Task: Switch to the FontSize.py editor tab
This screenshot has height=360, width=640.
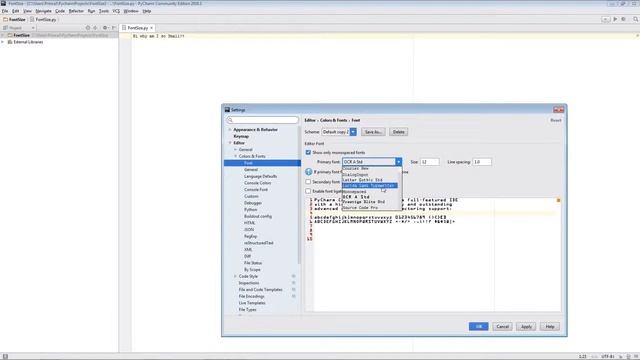Action: [x=137, y=28]
